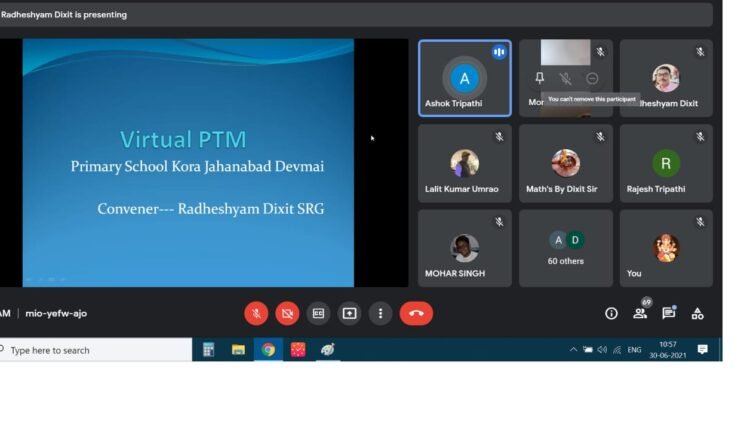This screenshot has width=750, height=430.
Task: Switch to Chrome in the taskbar
Action: coord(268,350)
